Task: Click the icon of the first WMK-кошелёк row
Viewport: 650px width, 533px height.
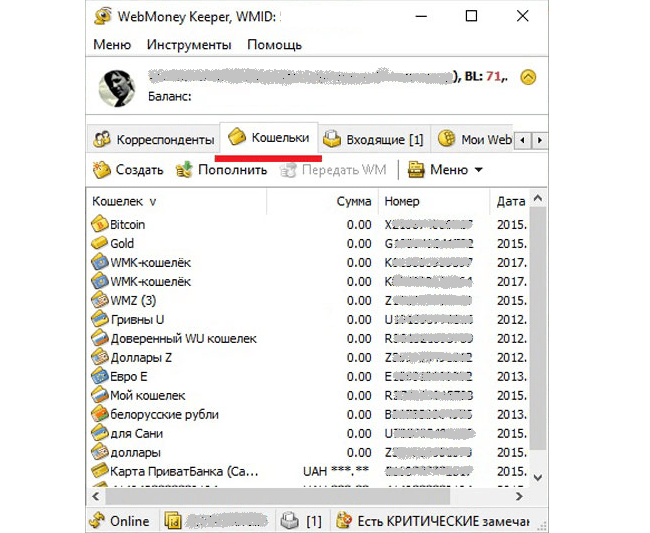Action: 99,262
